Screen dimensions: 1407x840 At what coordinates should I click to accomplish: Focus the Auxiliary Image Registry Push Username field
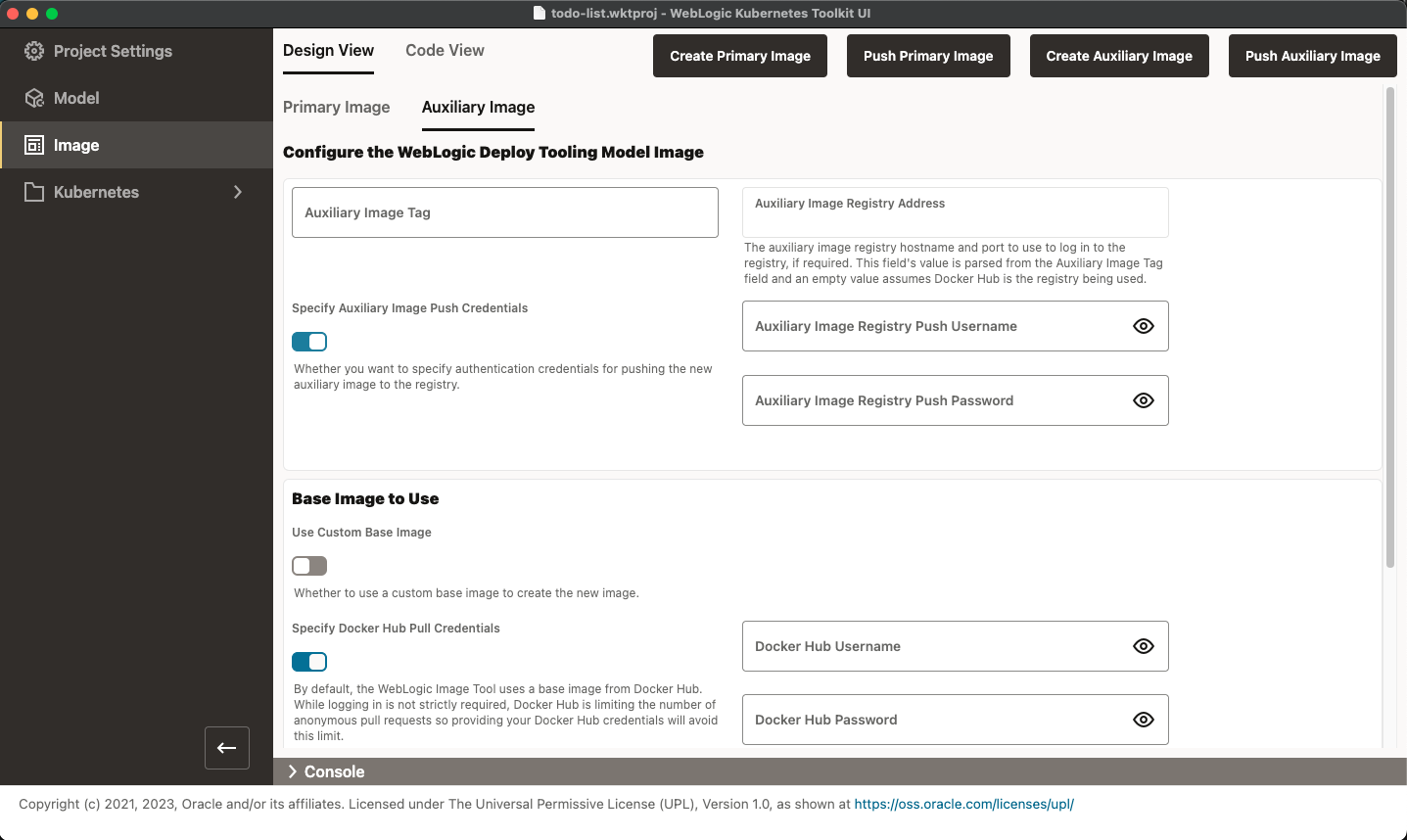[x=956, y=326]
